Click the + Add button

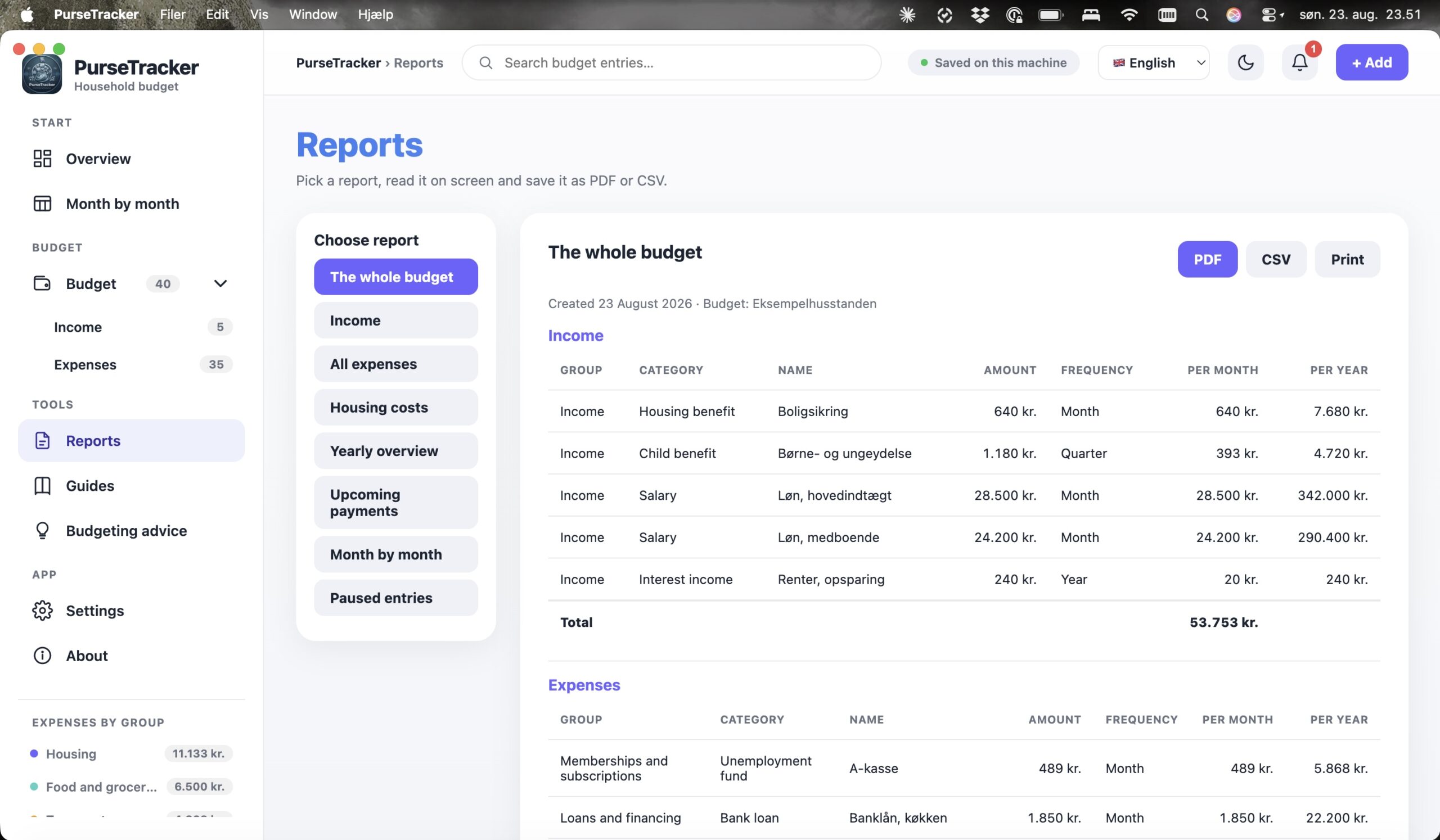pyautogui.click(x=1372, y=62)
